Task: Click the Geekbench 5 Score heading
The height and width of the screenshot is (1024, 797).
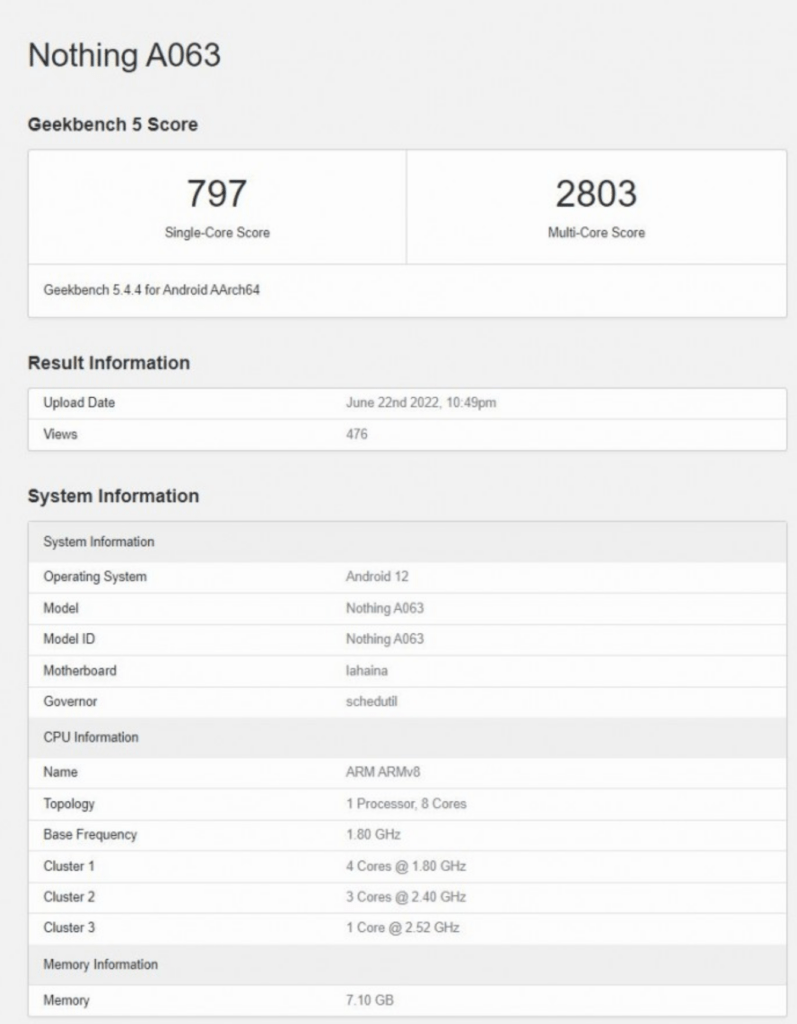Action: (112, 125)
